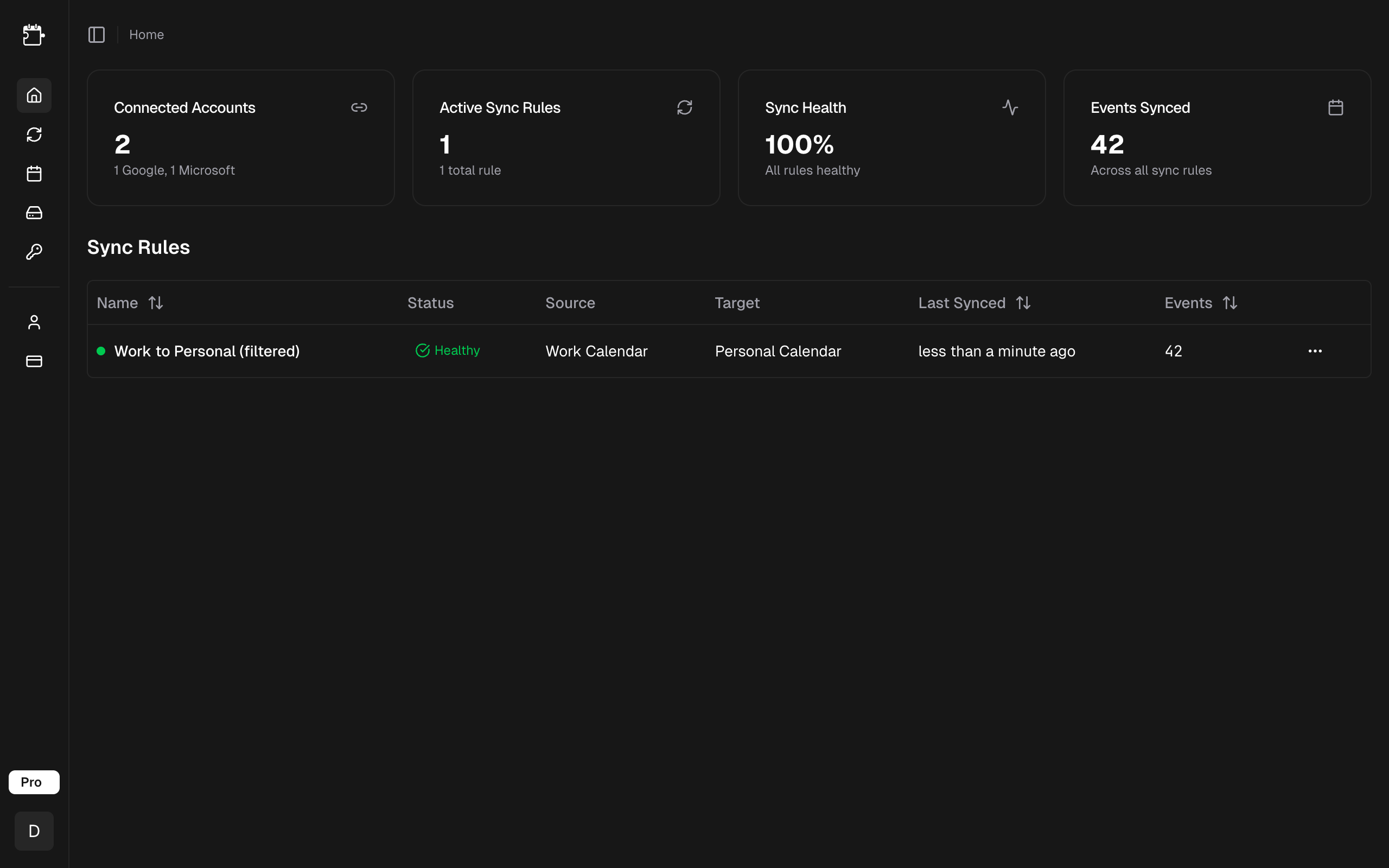Image resolution: width=1389 pixels, height=868 pixels.
Task: Open the billing card sidebar icon
Action: tap(34, 361)
